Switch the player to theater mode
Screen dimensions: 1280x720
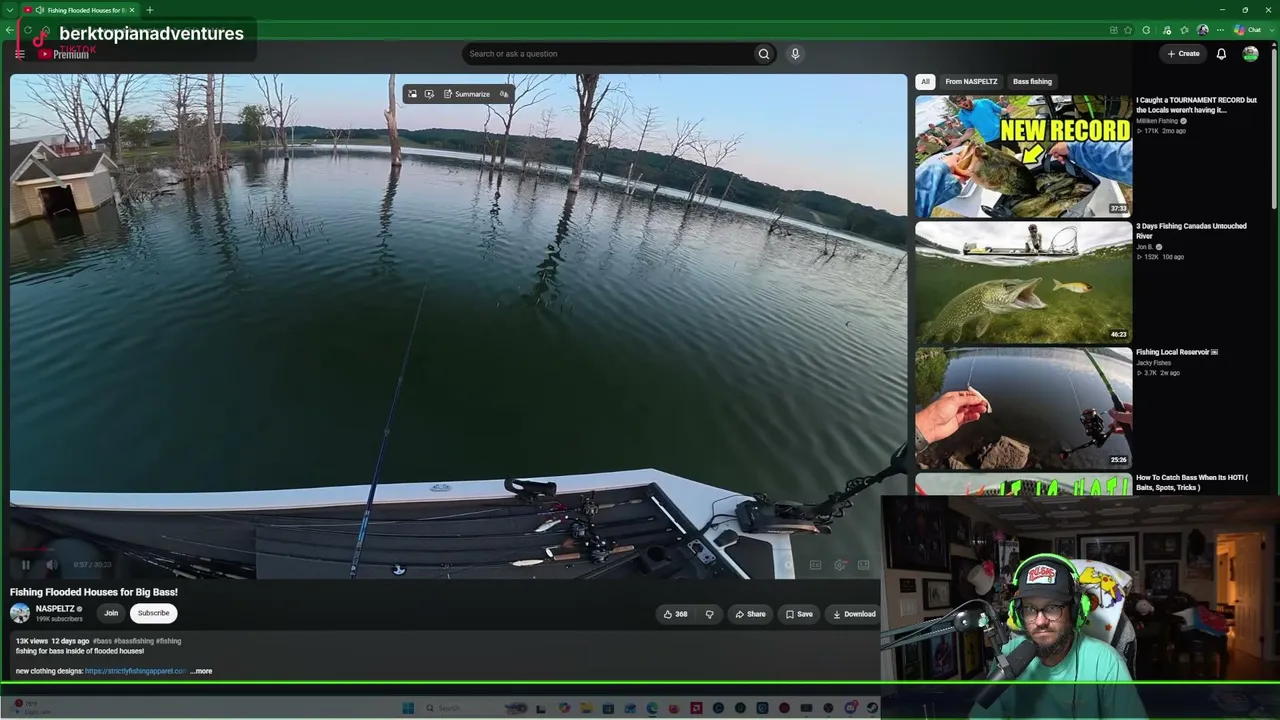click(864, 565)
